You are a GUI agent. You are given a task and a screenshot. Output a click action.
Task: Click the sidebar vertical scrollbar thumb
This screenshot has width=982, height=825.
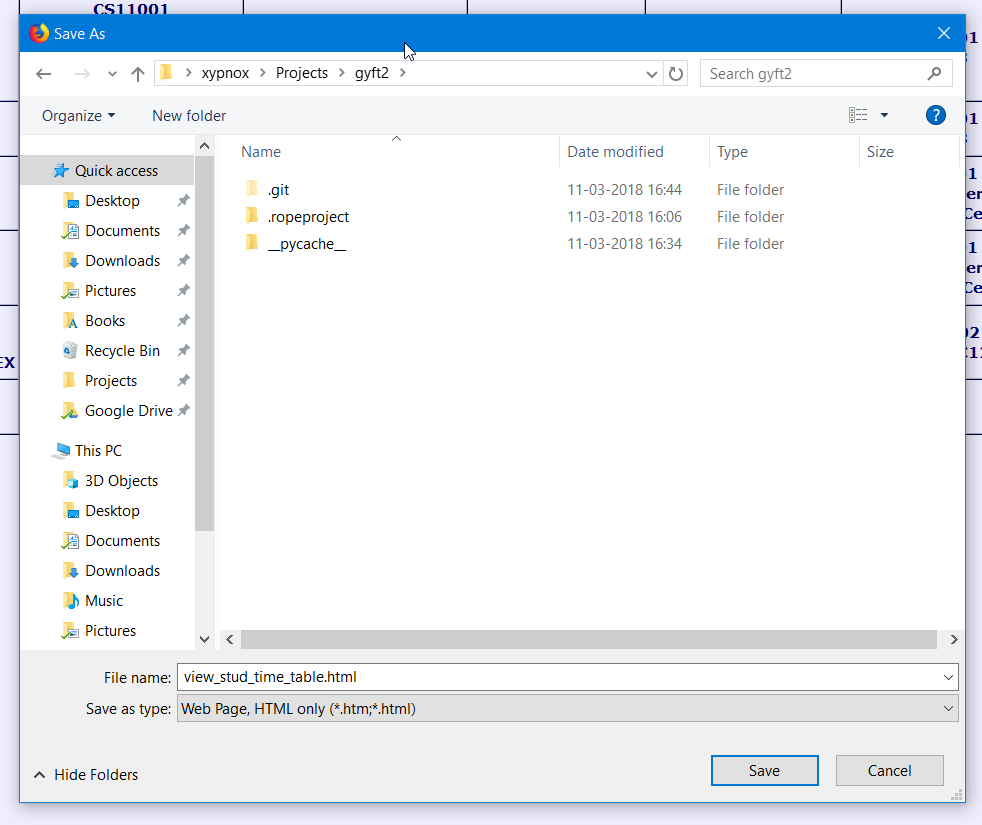pyautogui.click(x=204, y=343)
